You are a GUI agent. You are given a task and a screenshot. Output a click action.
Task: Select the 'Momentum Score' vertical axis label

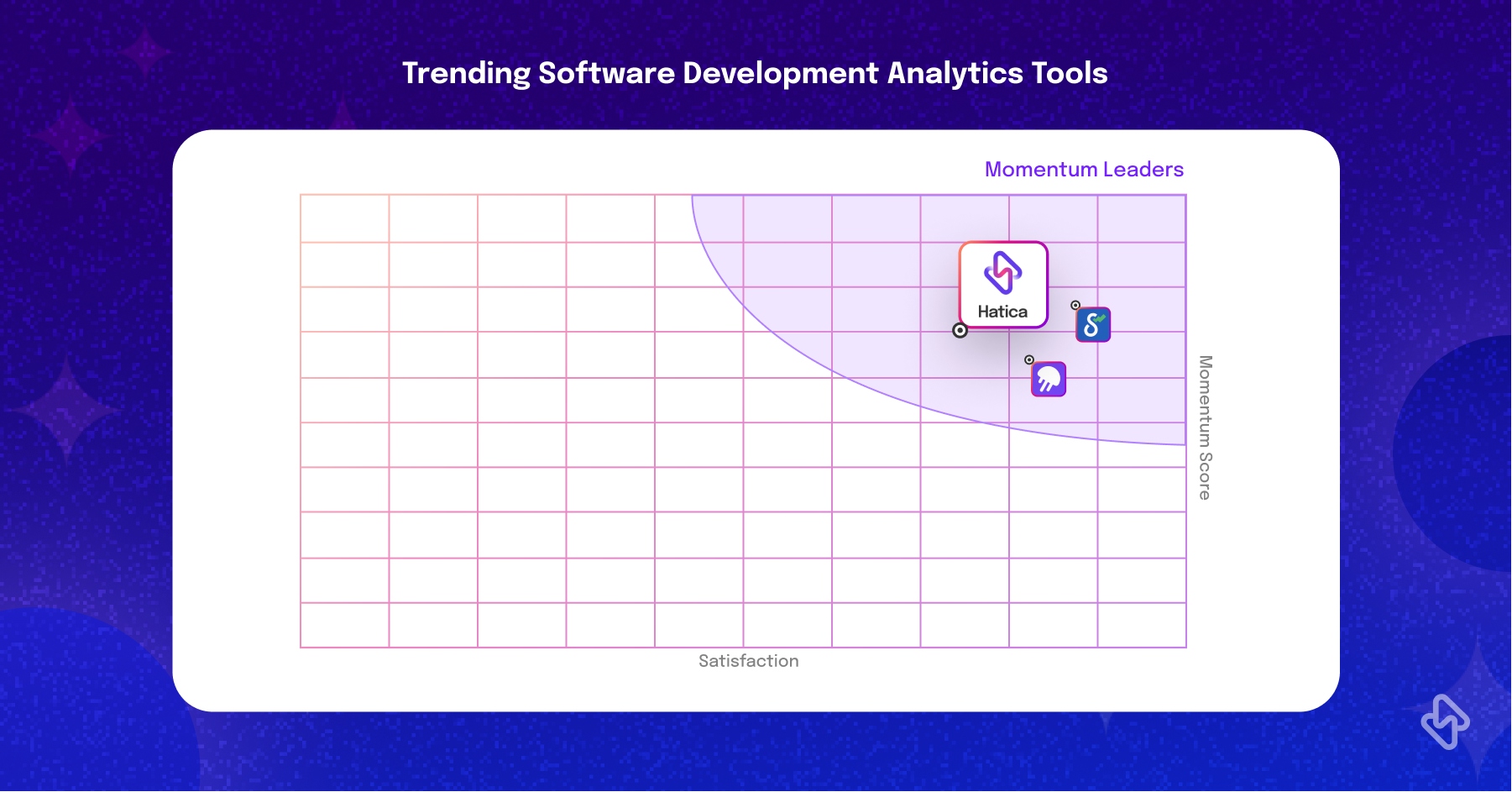pyautogui.click(x=1206, y=427)
